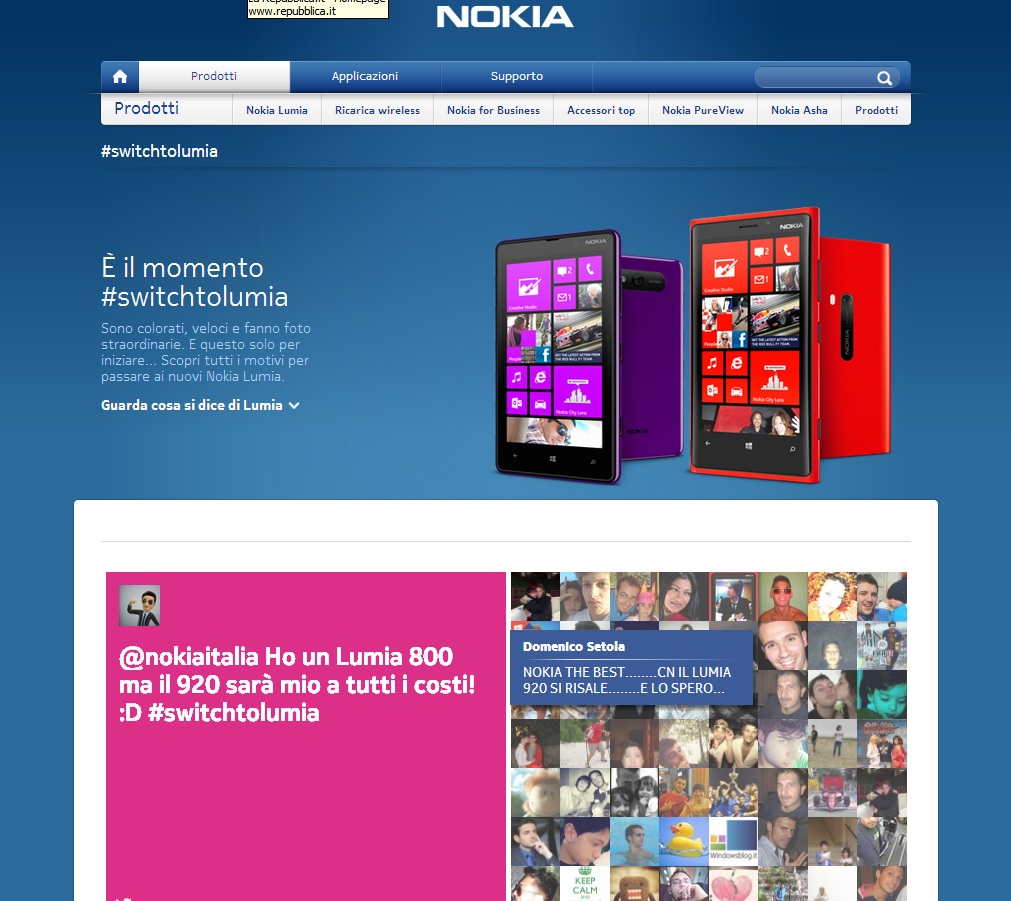Click the red Lumia 920 phone image
The height and width of the screenshot is (901, 1011).
click(x=790, y=345)
